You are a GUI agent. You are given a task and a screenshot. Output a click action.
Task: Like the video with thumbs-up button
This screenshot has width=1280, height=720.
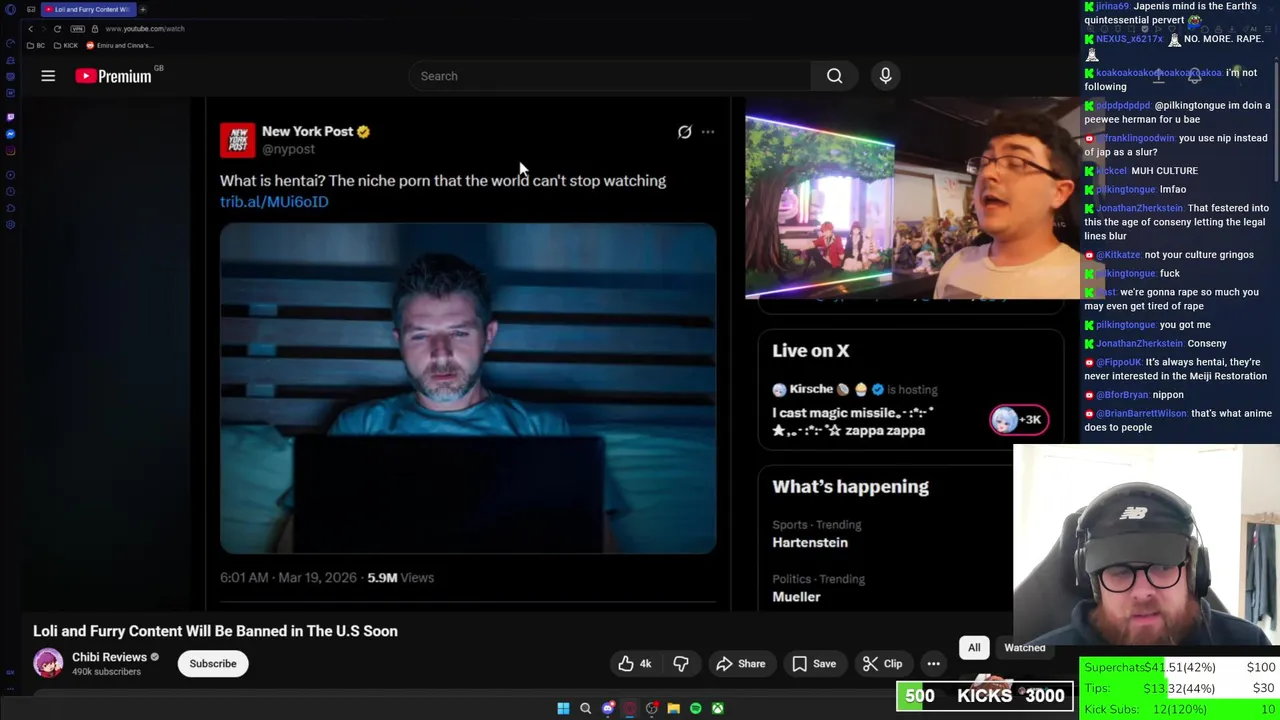(x=635, y=663)
